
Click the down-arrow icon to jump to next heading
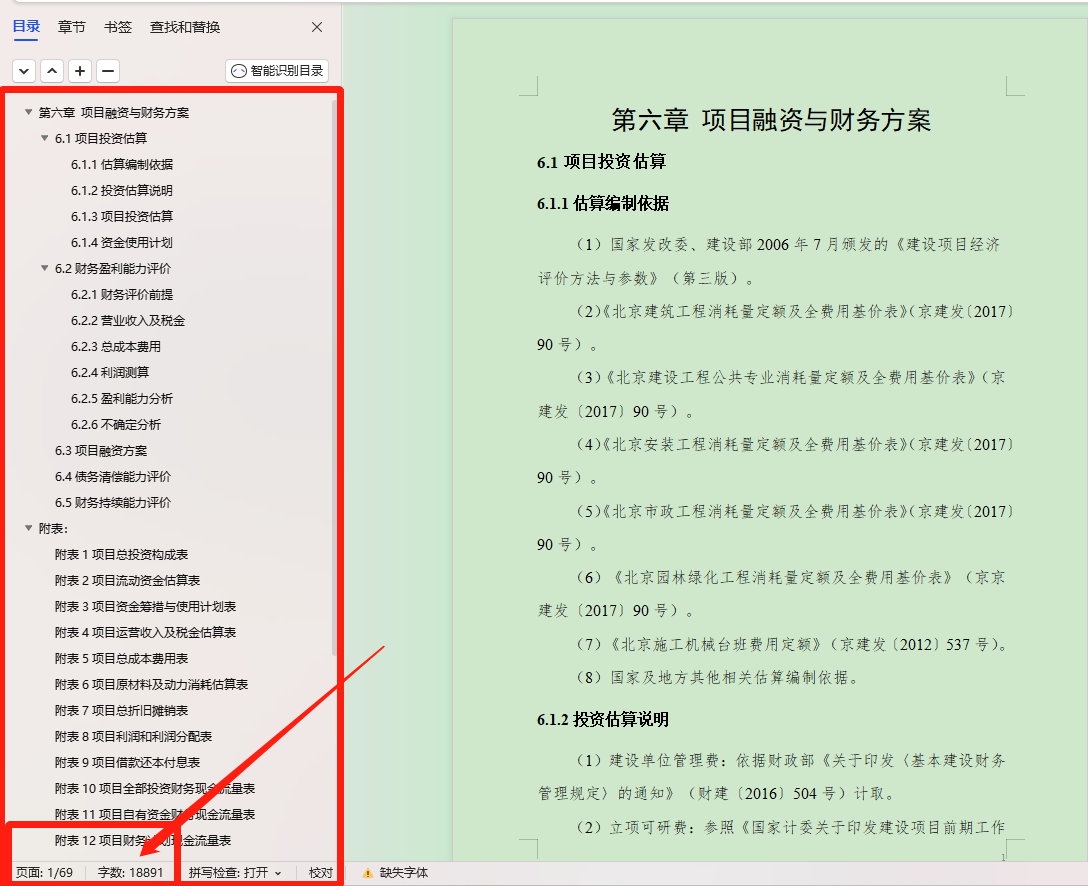click(x=23, y=70)
